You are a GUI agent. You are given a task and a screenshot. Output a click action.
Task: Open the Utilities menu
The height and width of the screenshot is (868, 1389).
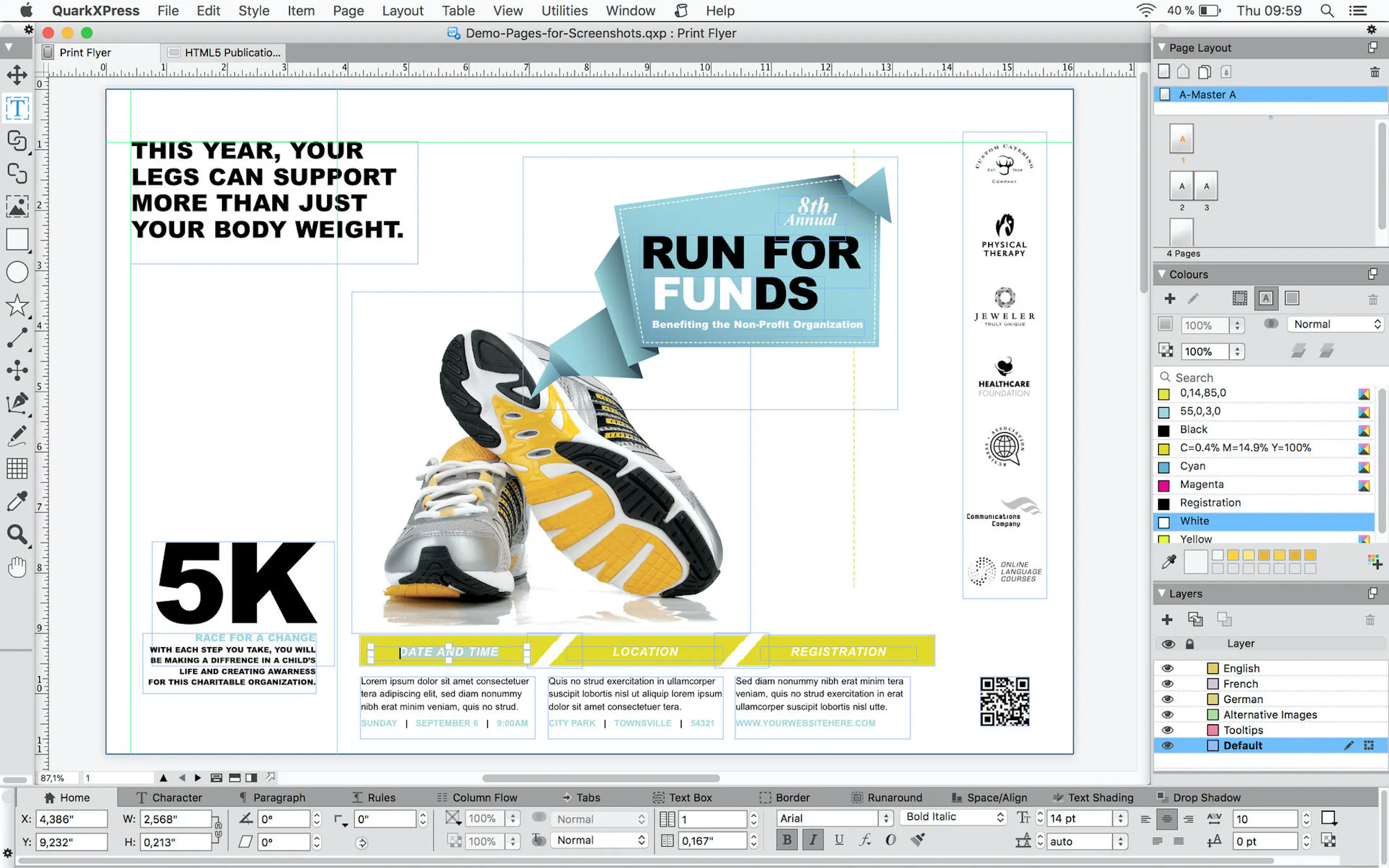(x=564, y=10)
